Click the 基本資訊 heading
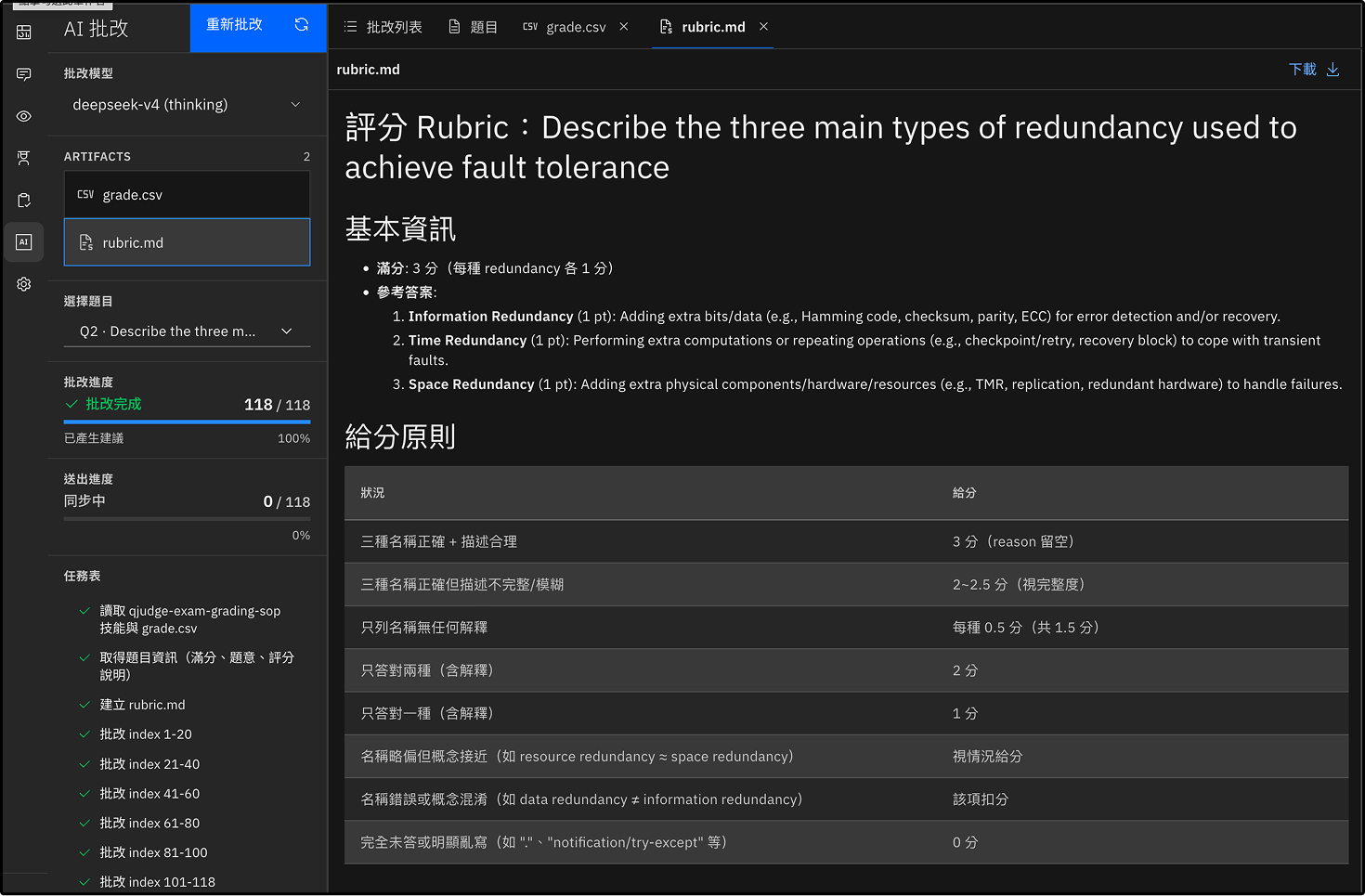This screenshot has width=1365, height=896. (x=400, y=228)
